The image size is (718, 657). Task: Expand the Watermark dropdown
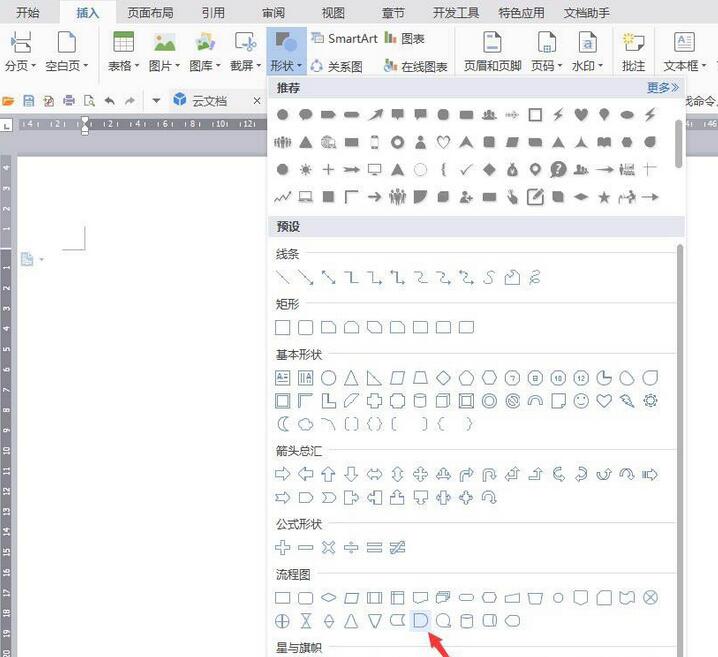pyautogui.click(x=587, y=51)
